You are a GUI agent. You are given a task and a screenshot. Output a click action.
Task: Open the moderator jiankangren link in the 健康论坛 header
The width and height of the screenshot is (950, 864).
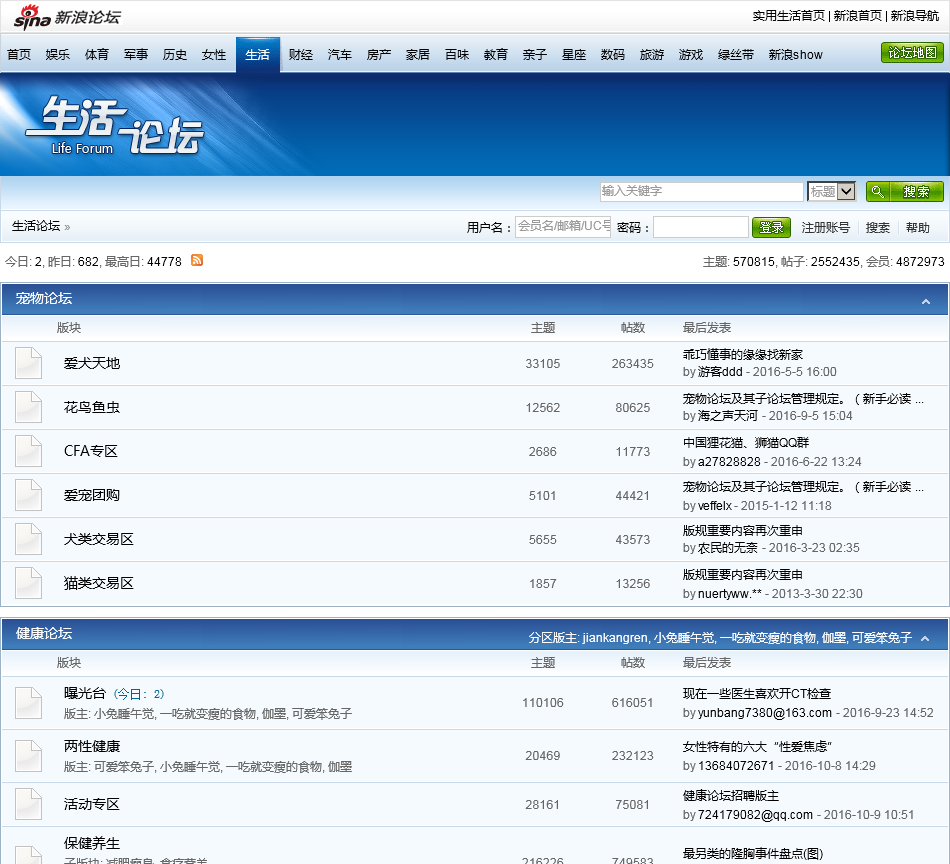(x=615, y=637)
